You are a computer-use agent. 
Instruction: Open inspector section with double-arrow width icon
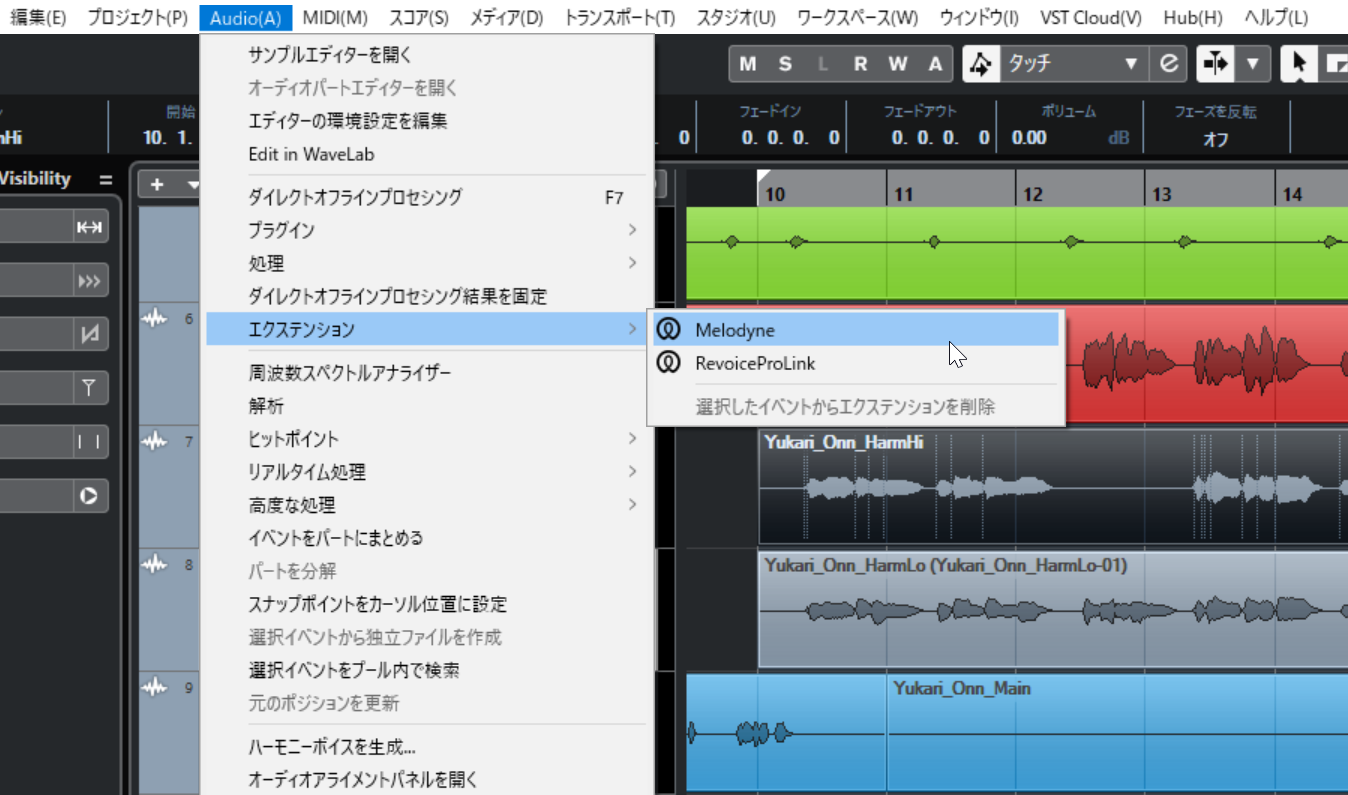tap(89, 228)
